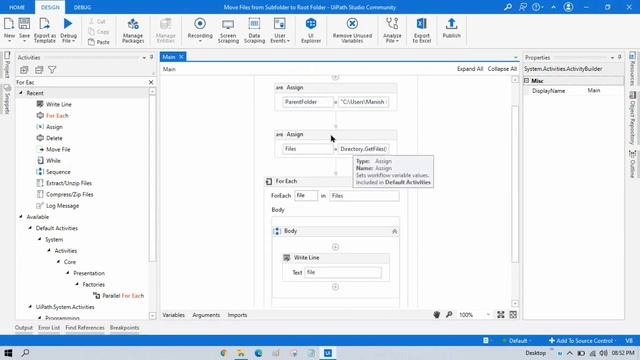The width and height of the screenshot is (640, 360).
Task: Collapse all activities in Activities panel
Action: [x=39, y=70]
